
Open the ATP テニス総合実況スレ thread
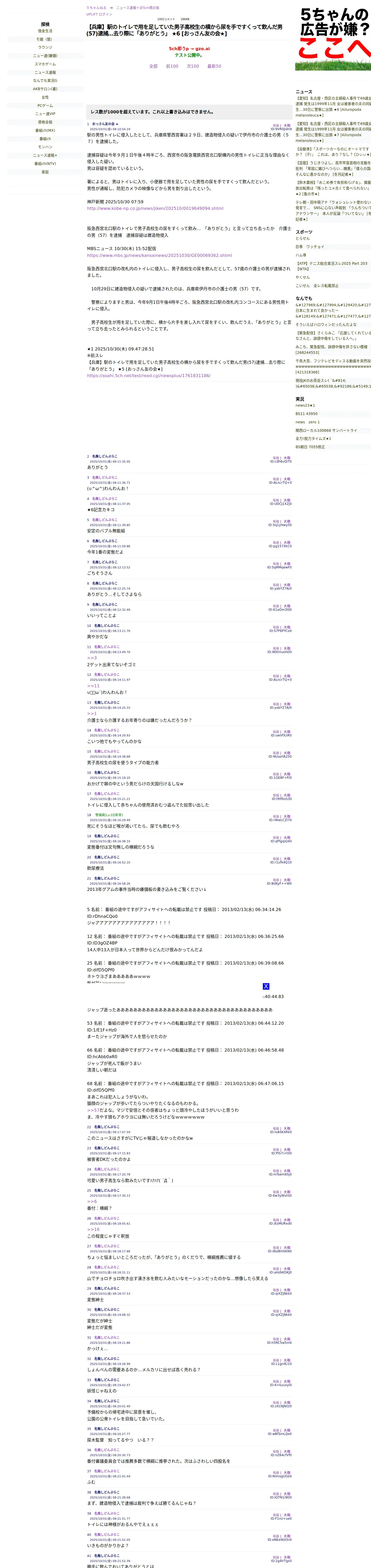332,266
